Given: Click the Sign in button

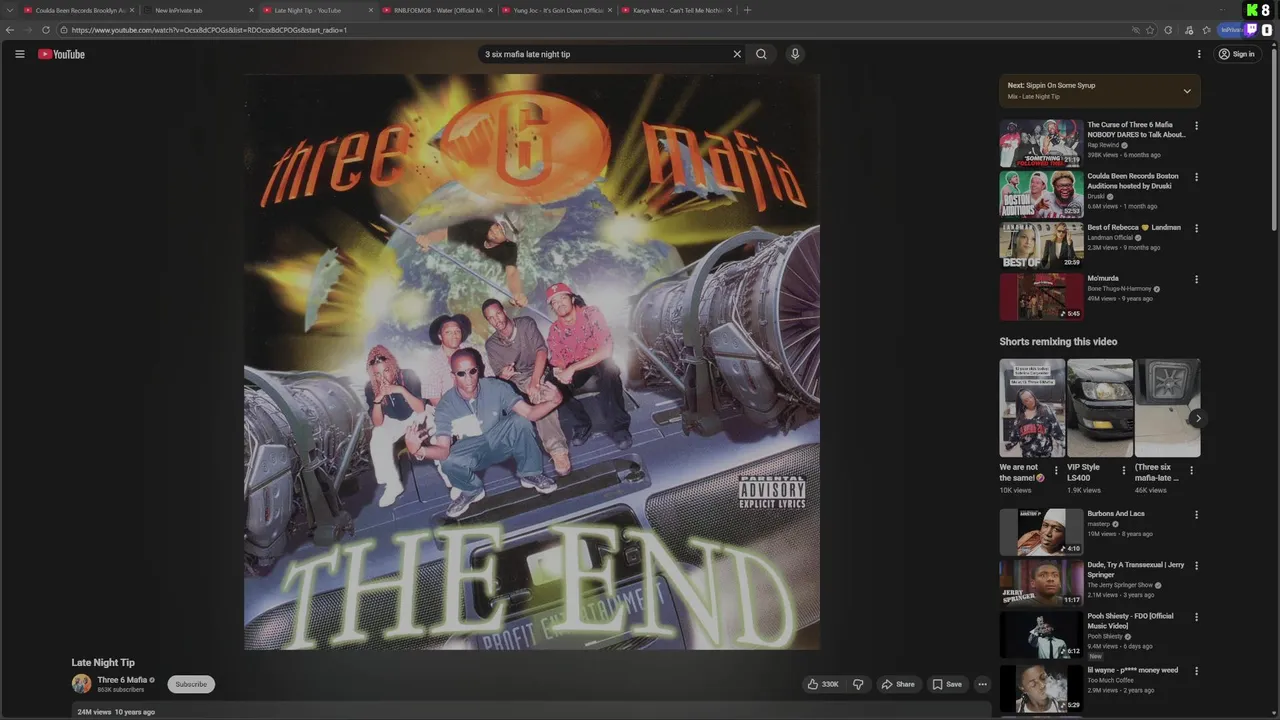Looking at the screenshot, I should [x=1236, y=54].
